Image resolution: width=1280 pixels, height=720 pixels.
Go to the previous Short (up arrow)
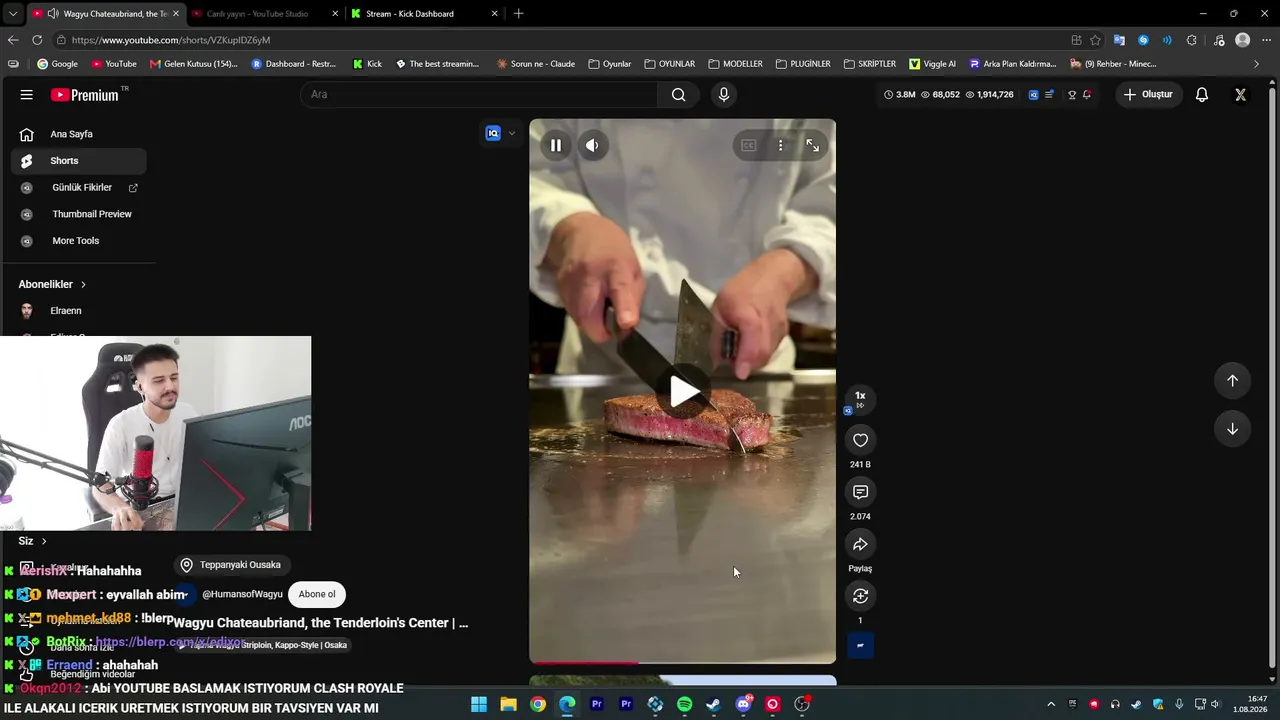point(1232,380)
